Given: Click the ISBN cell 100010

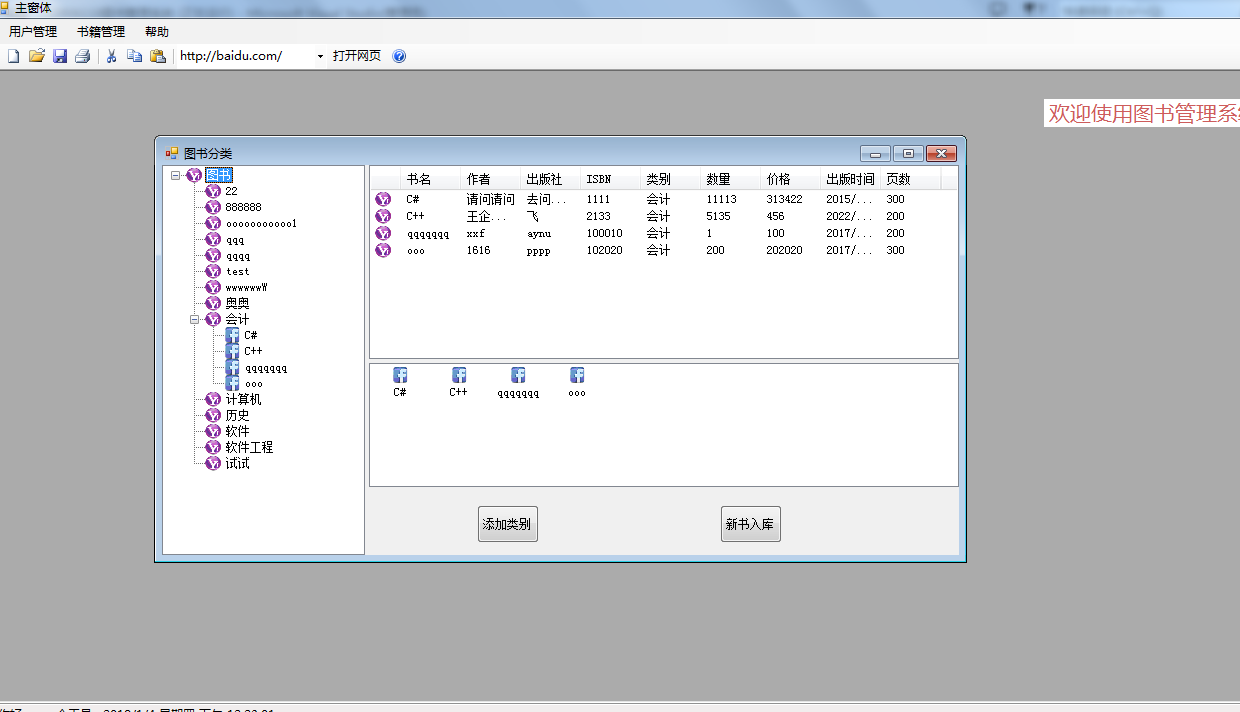Looking at the screenshot, I should (x=604, y=233).
